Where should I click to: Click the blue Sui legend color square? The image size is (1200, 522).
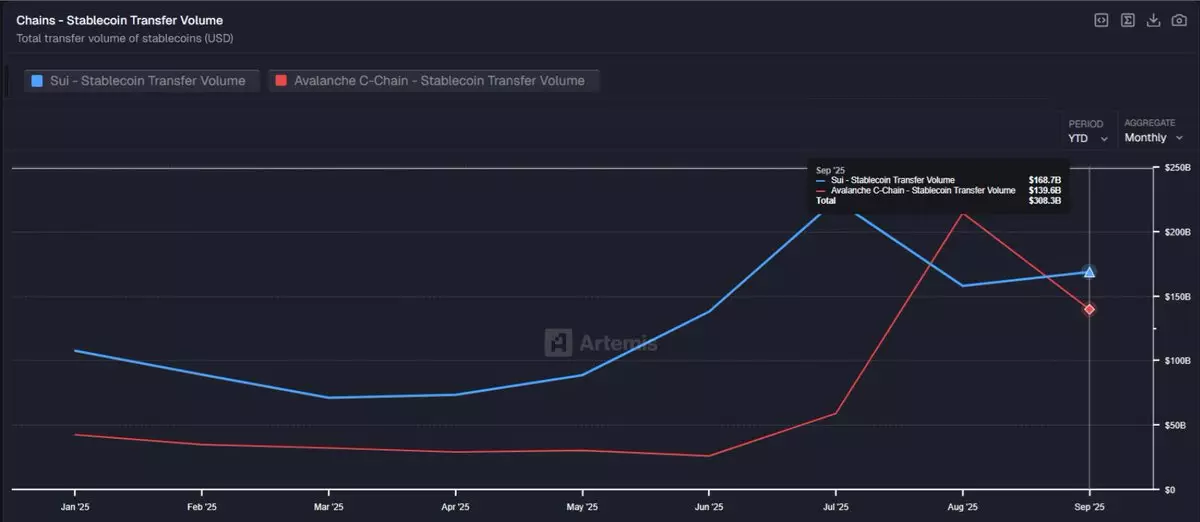(x=37, y=81)
